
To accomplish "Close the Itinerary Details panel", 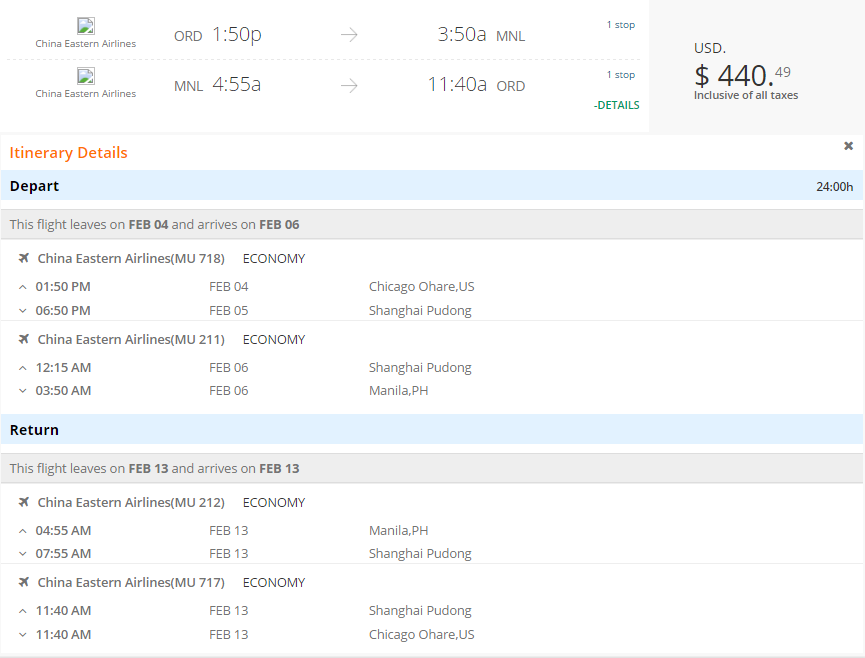I will pos(848,146).
